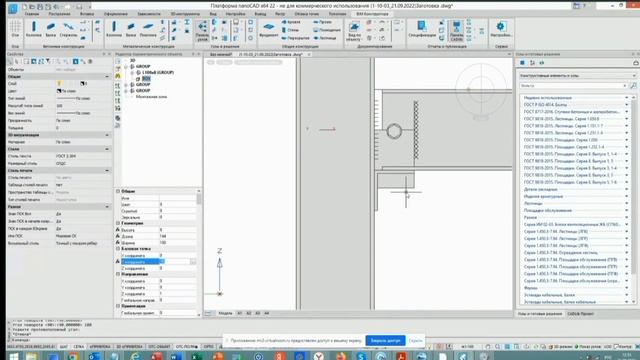640x360 pixels.
Task: Open Microsoft Word from the taskbar
Action: [176, 356]
